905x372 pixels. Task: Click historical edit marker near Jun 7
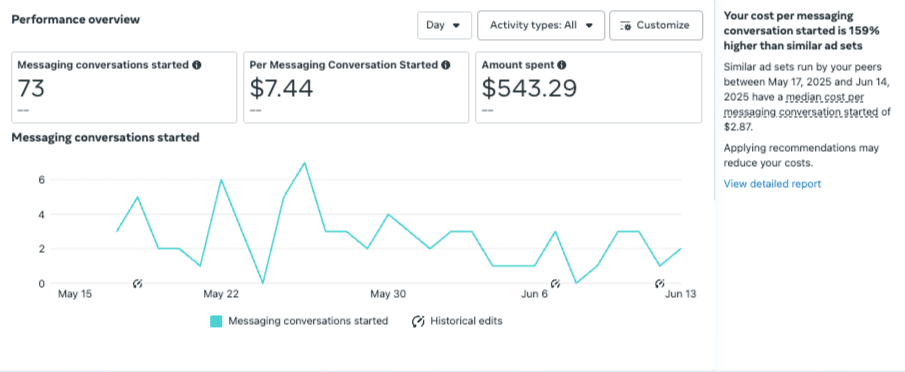click(555, 283)
